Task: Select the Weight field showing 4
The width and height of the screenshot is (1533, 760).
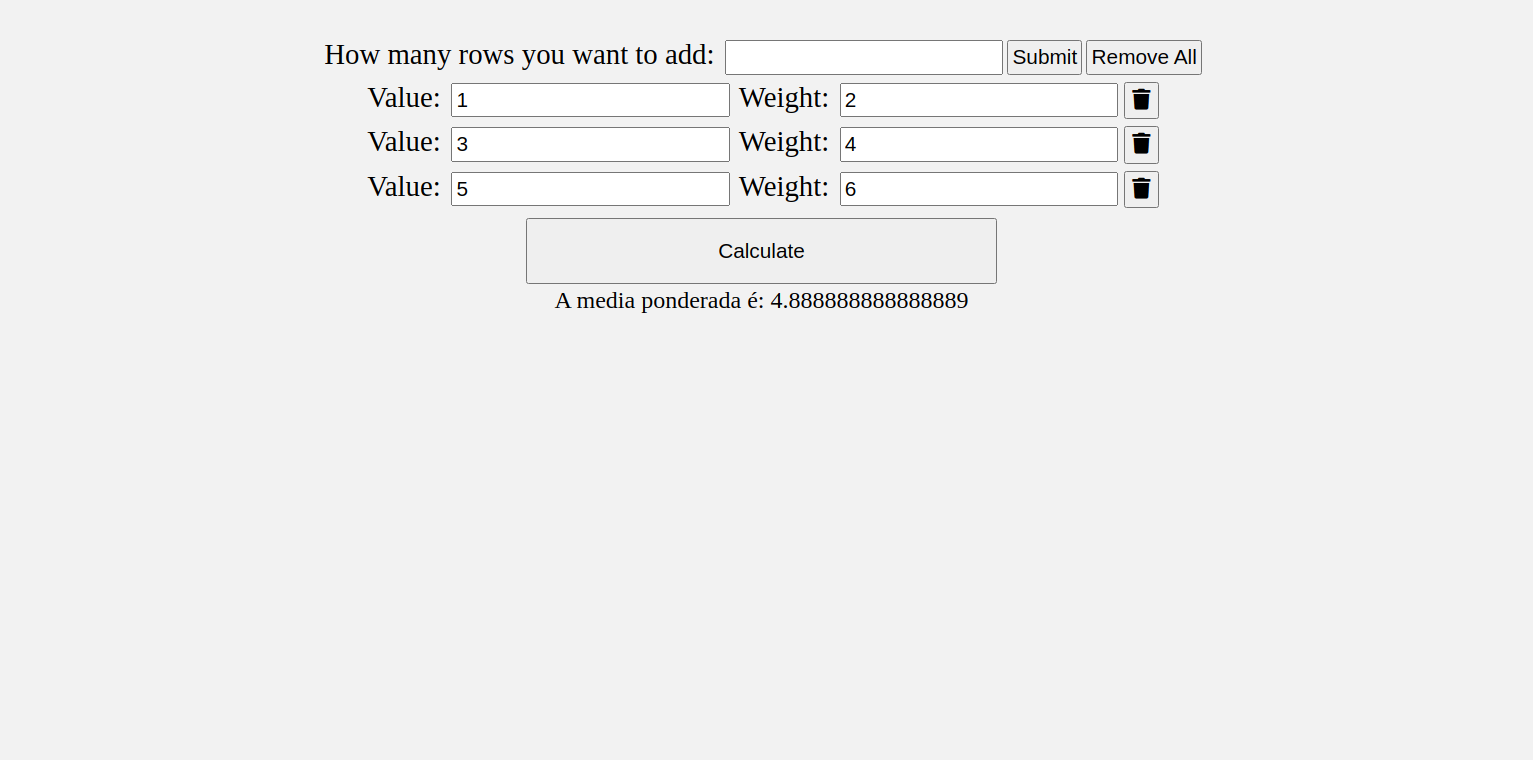Action: point(978,144)
